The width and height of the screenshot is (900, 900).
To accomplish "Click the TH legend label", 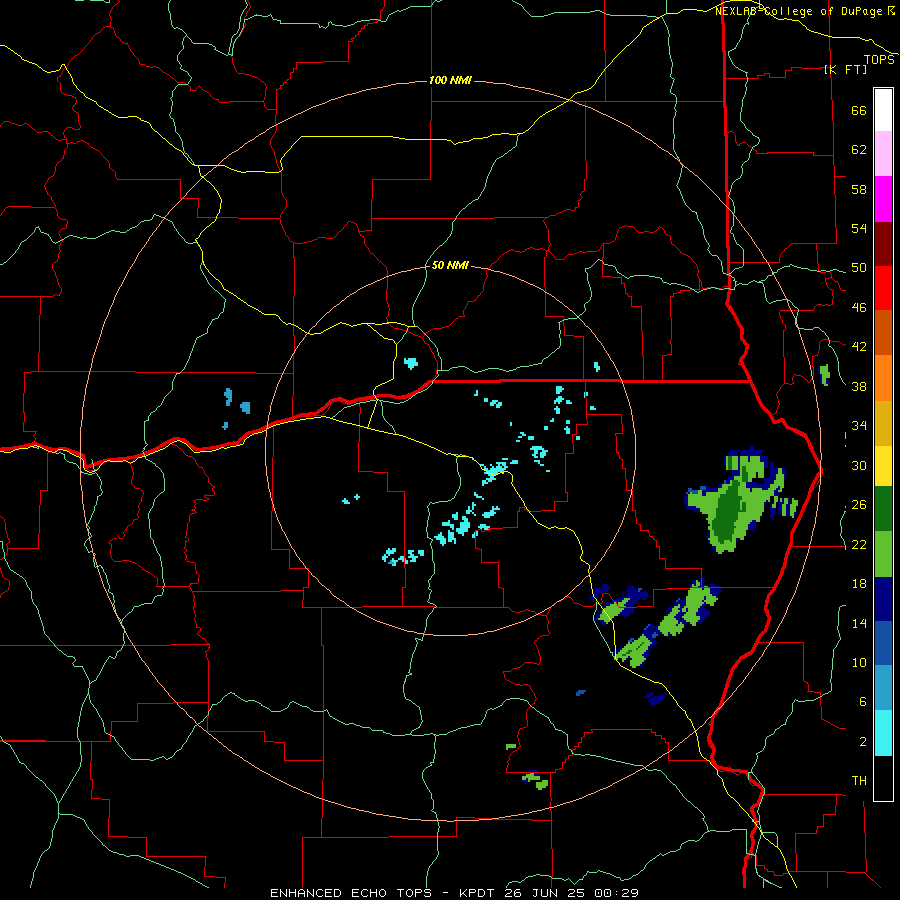I will point(859,781).
